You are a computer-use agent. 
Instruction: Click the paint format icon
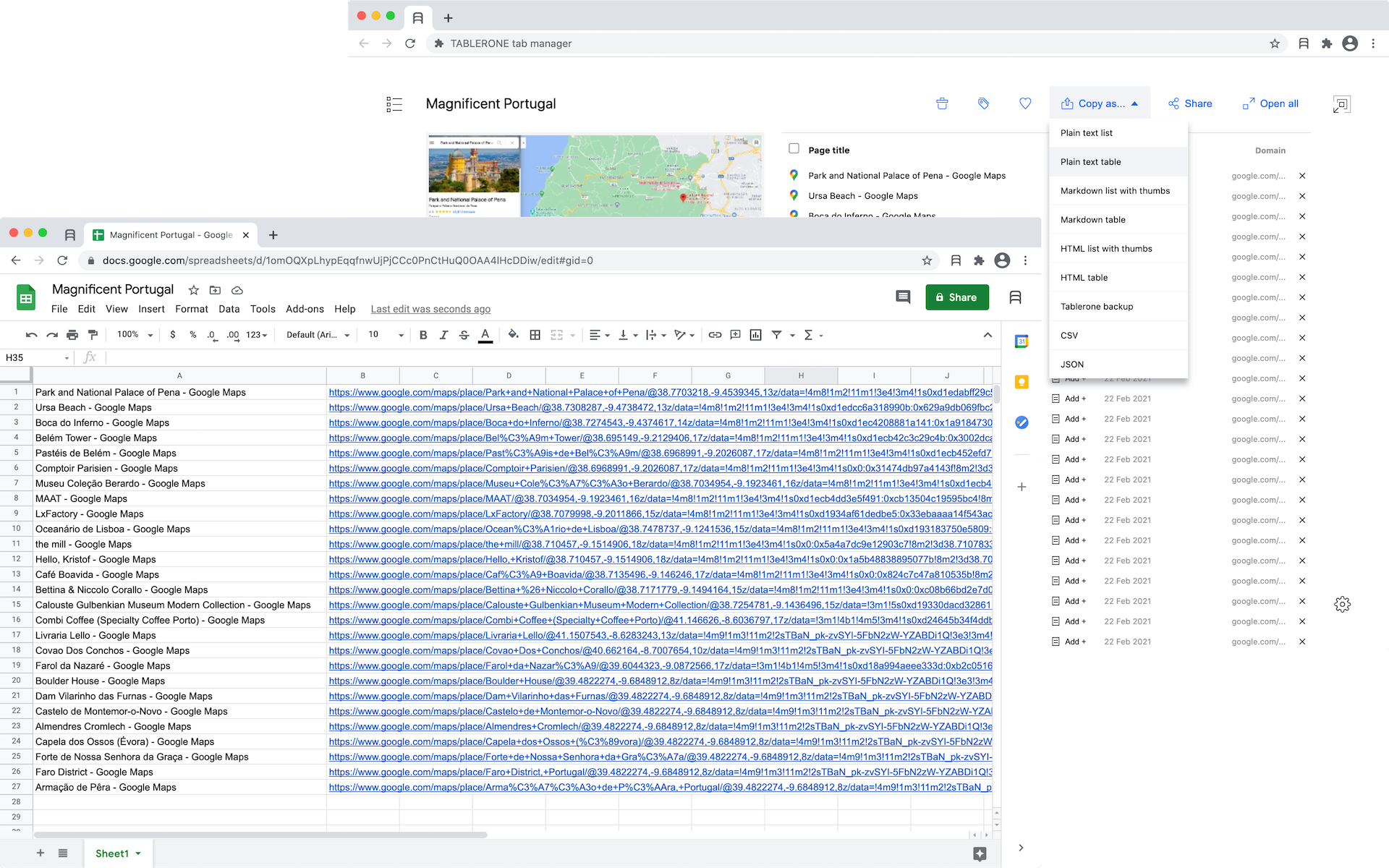[x=93, y=335]
